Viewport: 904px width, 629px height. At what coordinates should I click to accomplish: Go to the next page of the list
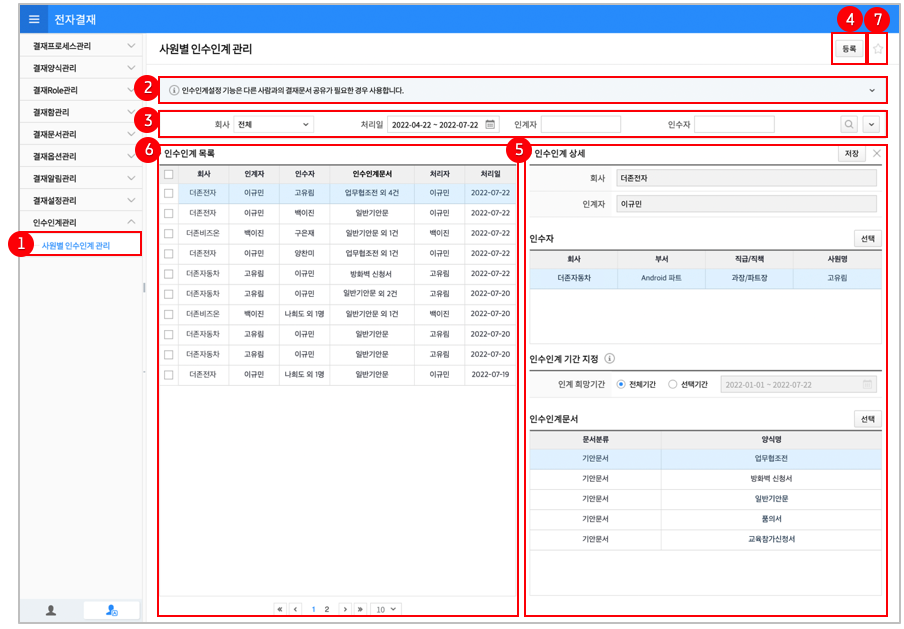click(x=345, y=609)
